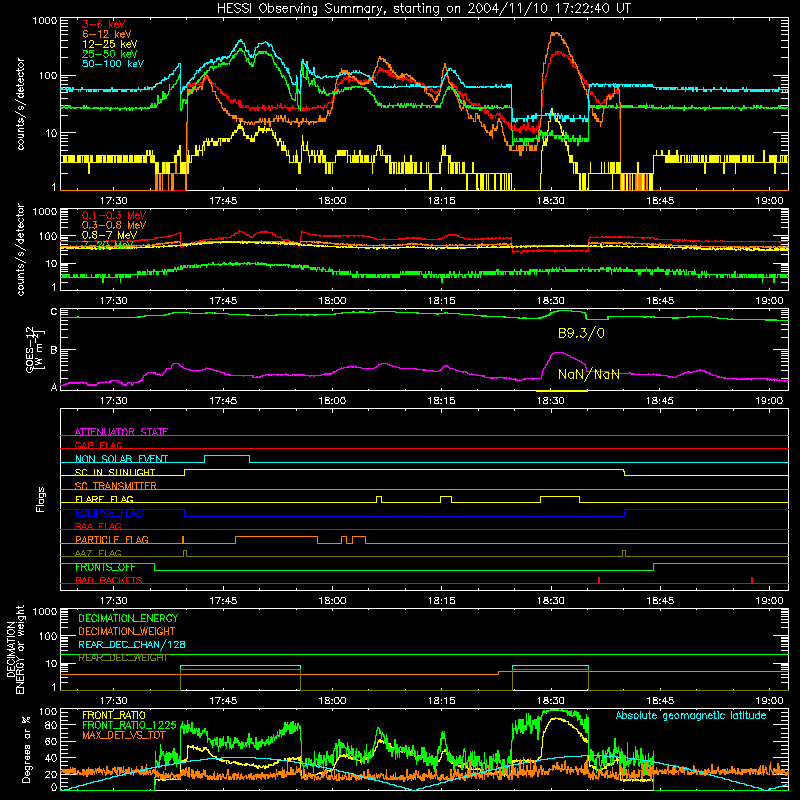800x800 pixels.
Task: Click the GOES-12 vertical axis label
Action: [x=36, y=350]
